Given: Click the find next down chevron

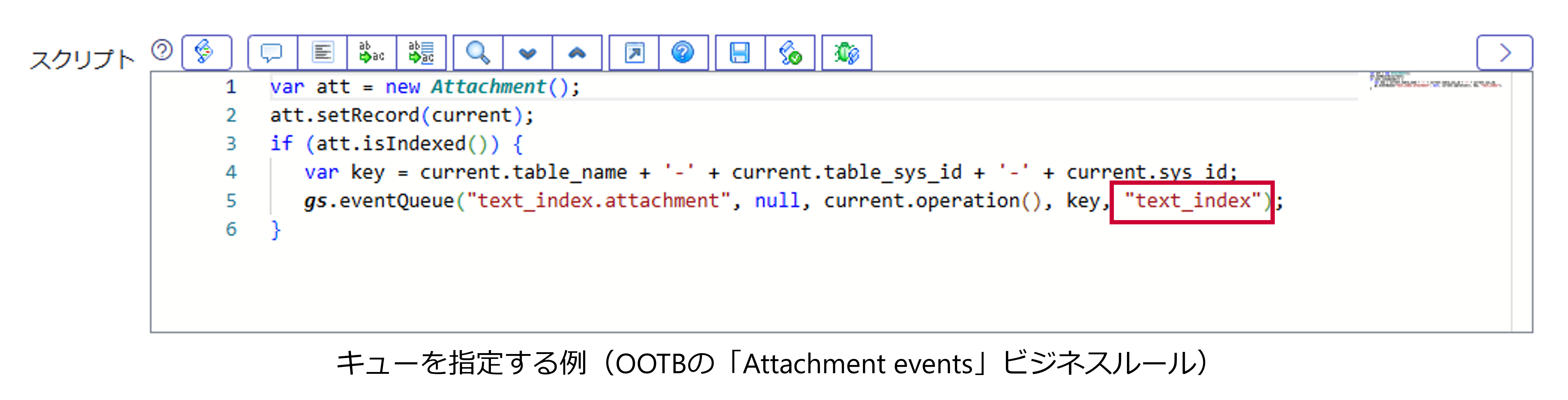Looking at the screenshot, I should [527, 53].
